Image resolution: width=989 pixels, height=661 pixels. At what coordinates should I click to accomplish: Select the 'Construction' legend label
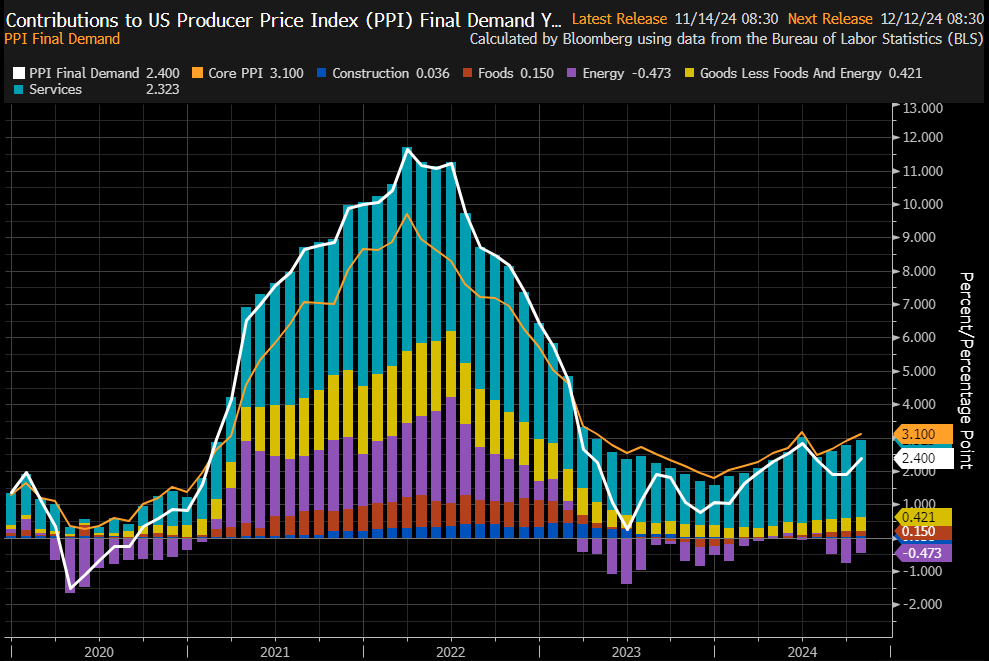point(370,73)
